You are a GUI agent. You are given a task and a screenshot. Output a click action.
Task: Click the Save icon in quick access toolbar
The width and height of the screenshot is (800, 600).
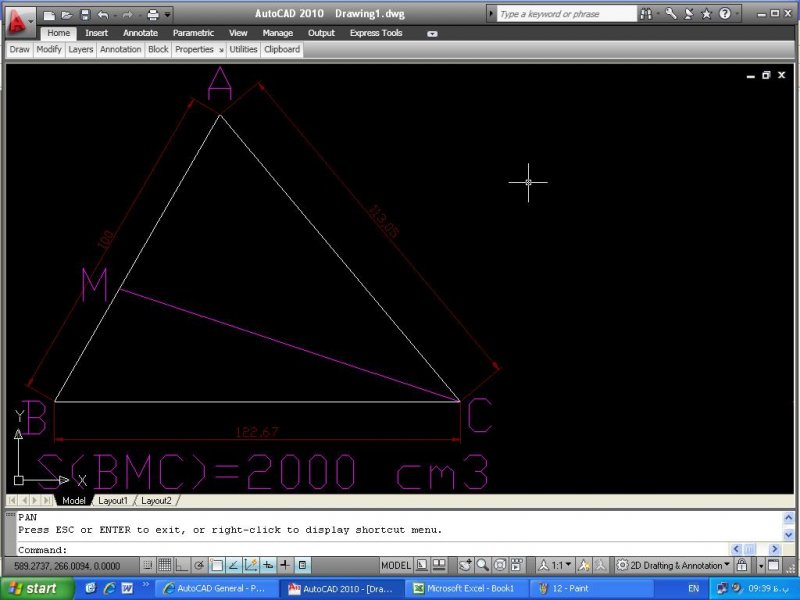coord(85,15)
